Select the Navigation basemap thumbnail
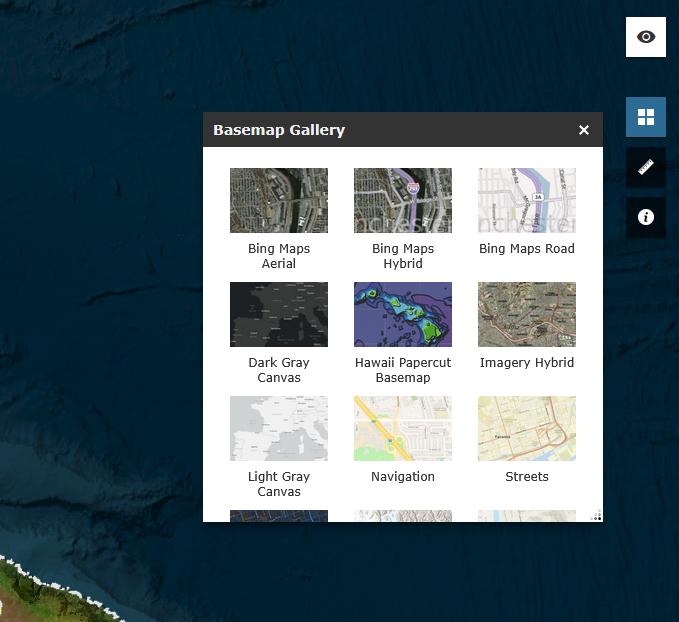 pyautogui.click(x=403, y=428)
